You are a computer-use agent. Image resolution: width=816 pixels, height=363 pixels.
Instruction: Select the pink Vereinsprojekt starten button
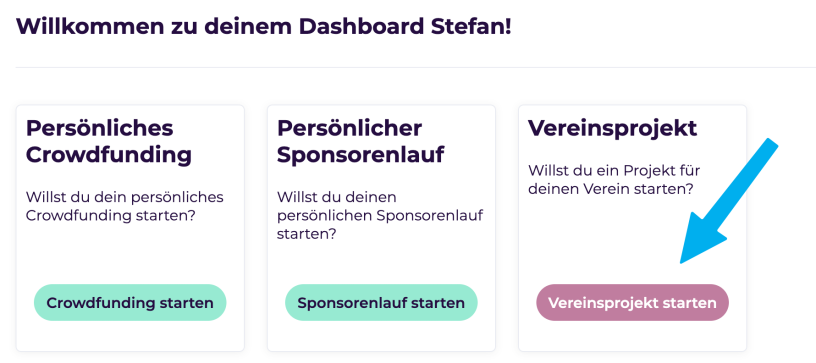pyautogui.click(x=632, y=302)
